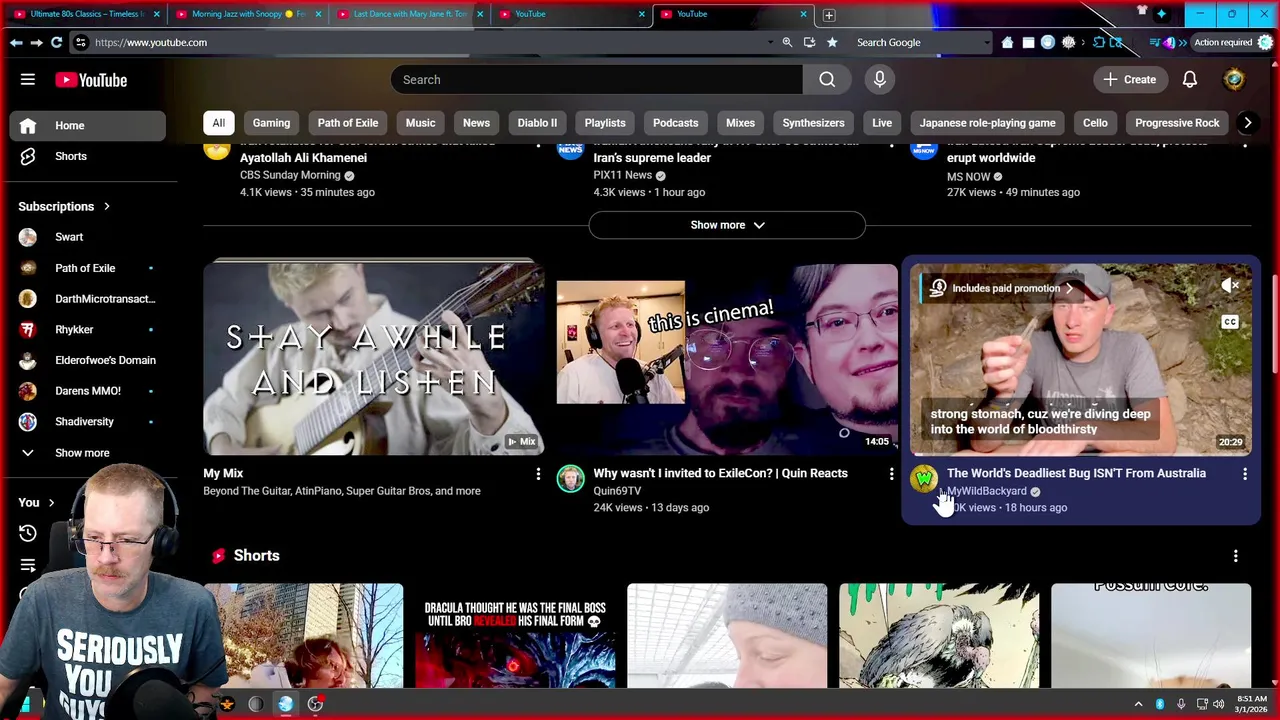Open options for Deadliest Bug video
Screen dimensions: 1280x720
(x=1245, y=474)
